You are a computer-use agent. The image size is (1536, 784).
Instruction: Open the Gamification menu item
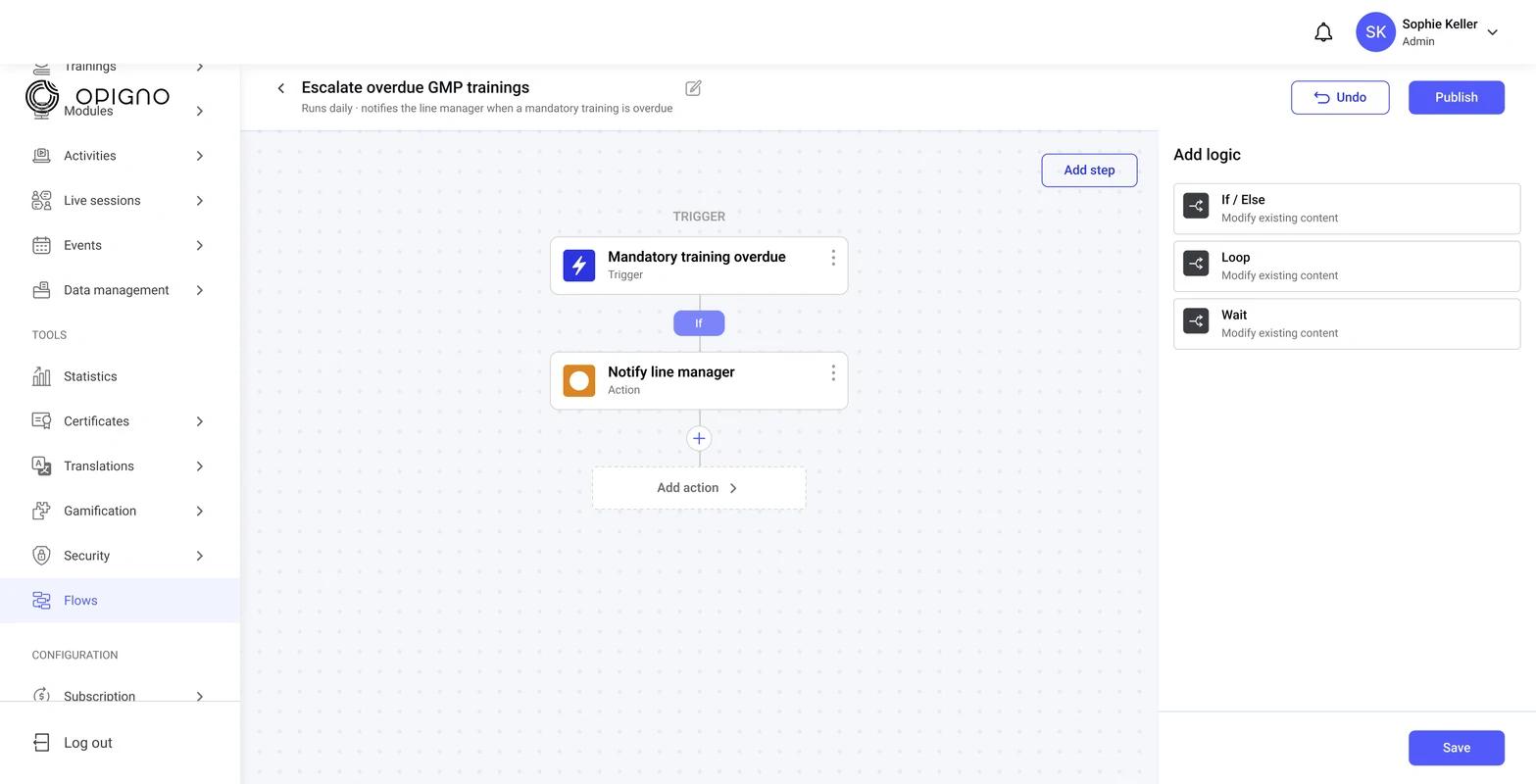point(120,512)
